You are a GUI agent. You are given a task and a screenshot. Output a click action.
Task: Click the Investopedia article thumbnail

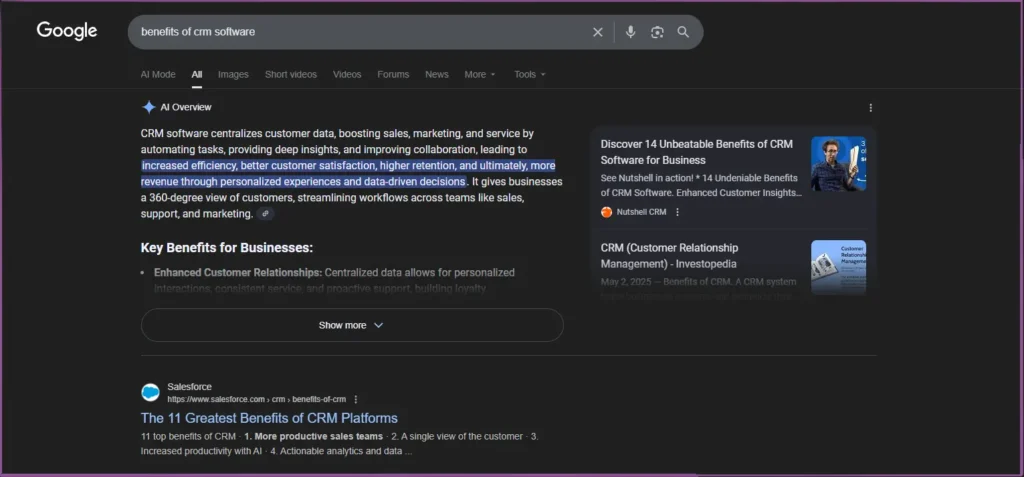pyautogui.click(x=839, y=267)
